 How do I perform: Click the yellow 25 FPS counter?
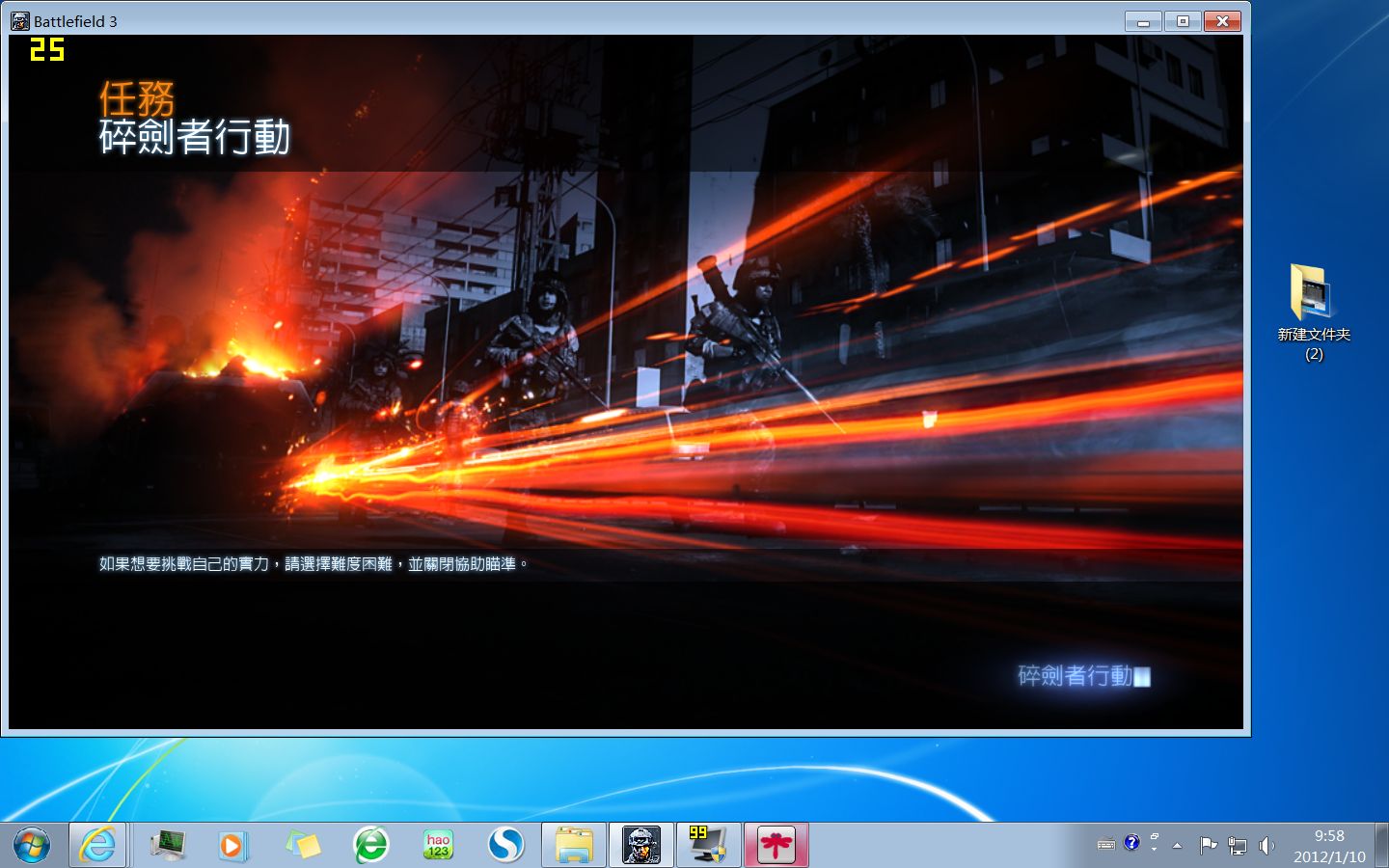(46, 49)
